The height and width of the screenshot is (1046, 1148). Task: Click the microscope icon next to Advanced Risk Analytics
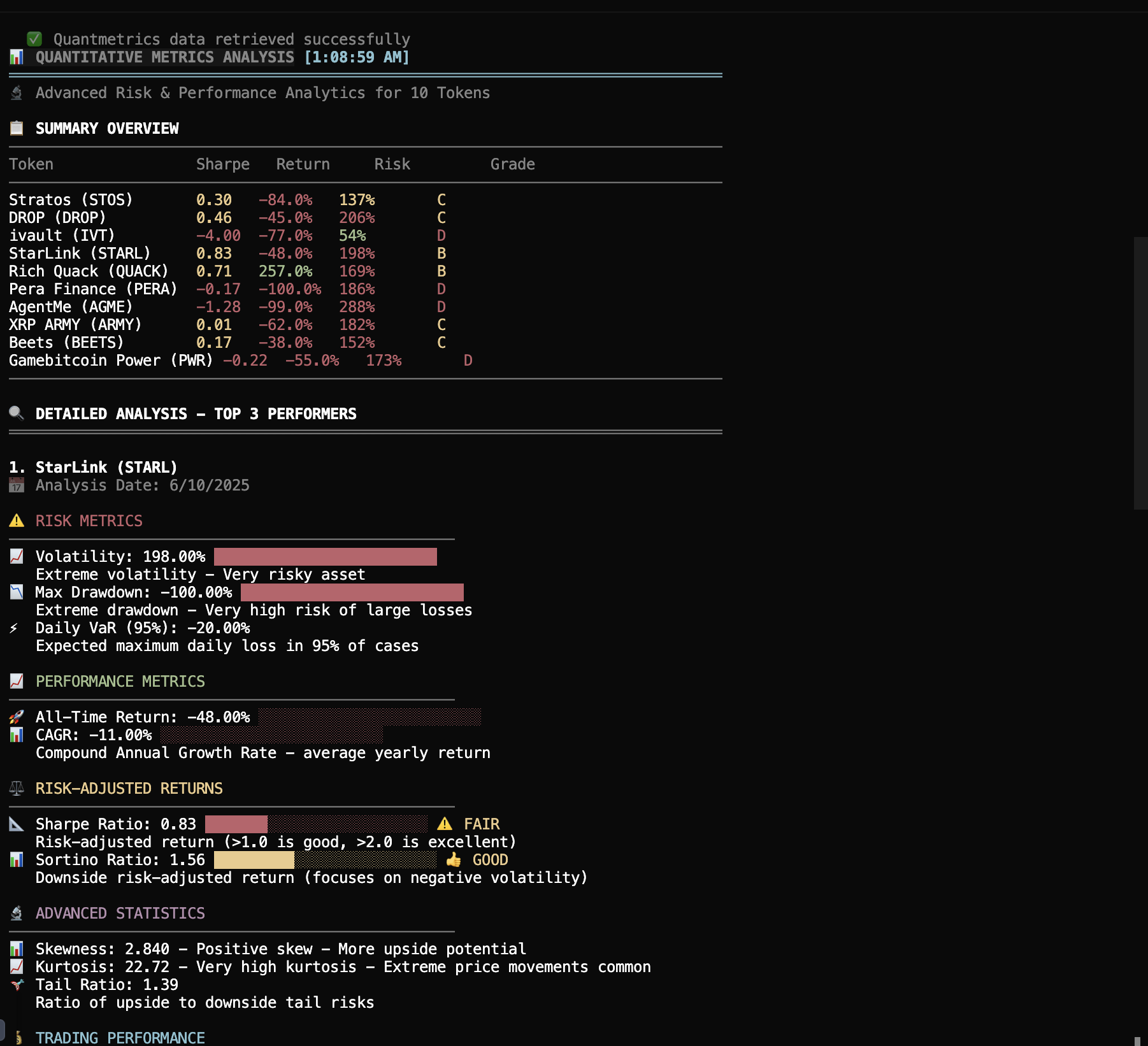pyautogui.click(x=15, y=92)
